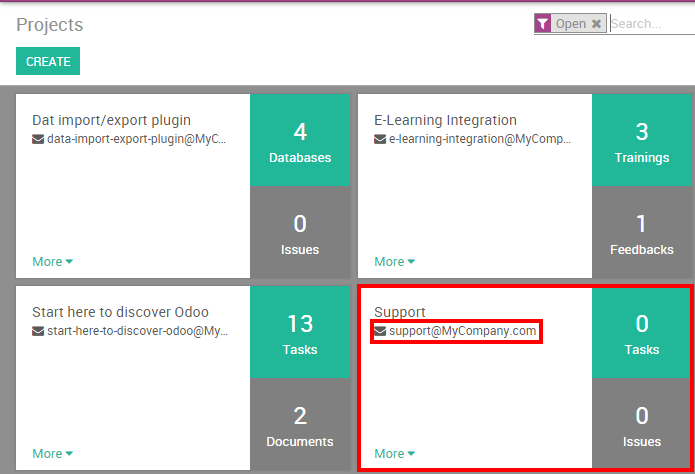Viewport: 695px width, 474px height.
Task: Expand More on E-Learning Integration card
Action: tap(394, 262)
